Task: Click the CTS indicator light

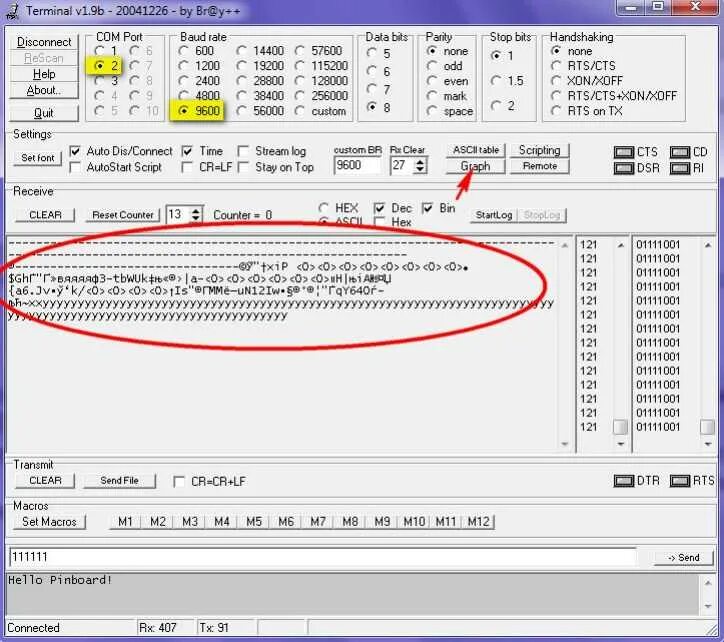Action: click(x=624, y=152)
